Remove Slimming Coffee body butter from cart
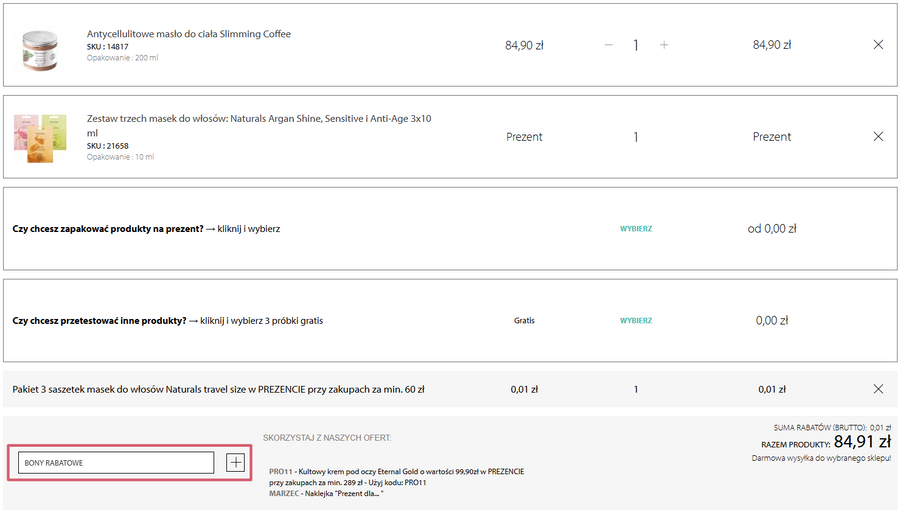The height and width of the screenshot is (512, 900). click(x=878, y=45)
